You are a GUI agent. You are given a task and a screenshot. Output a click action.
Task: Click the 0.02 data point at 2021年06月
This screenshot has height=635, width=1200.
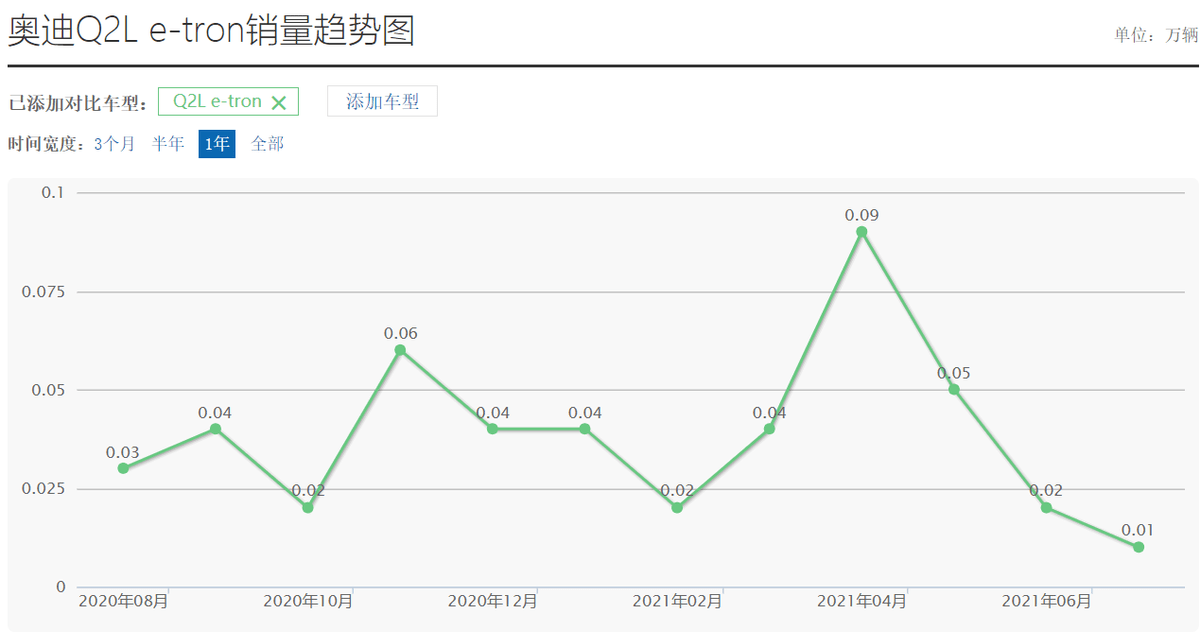click(x=1046, y=507)
